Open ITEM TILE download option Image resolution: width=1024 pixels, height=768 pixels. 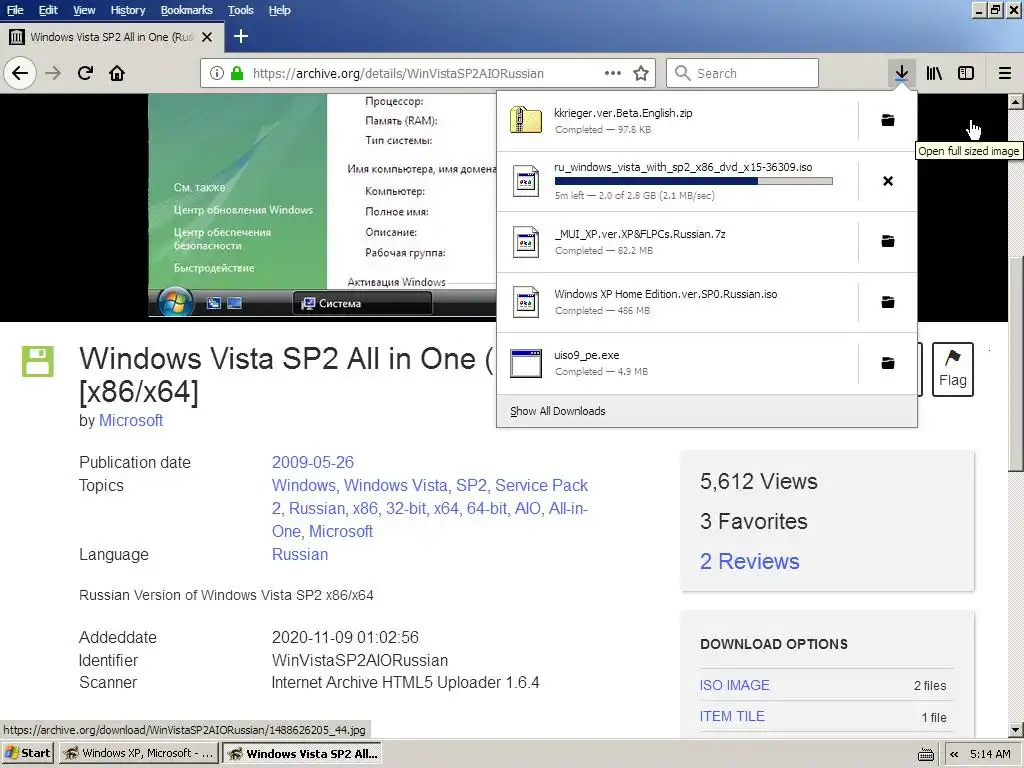[x=732, y=716]
